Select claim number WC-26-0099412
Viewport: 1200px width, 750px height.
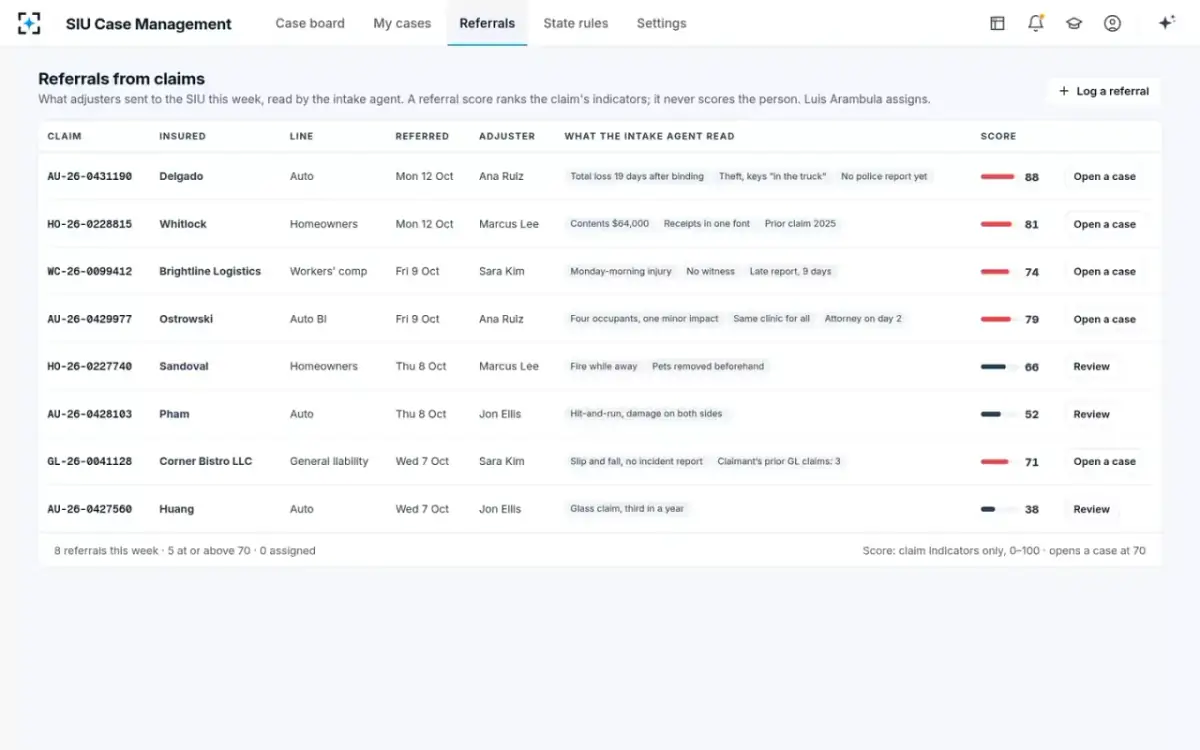(89, 272)
